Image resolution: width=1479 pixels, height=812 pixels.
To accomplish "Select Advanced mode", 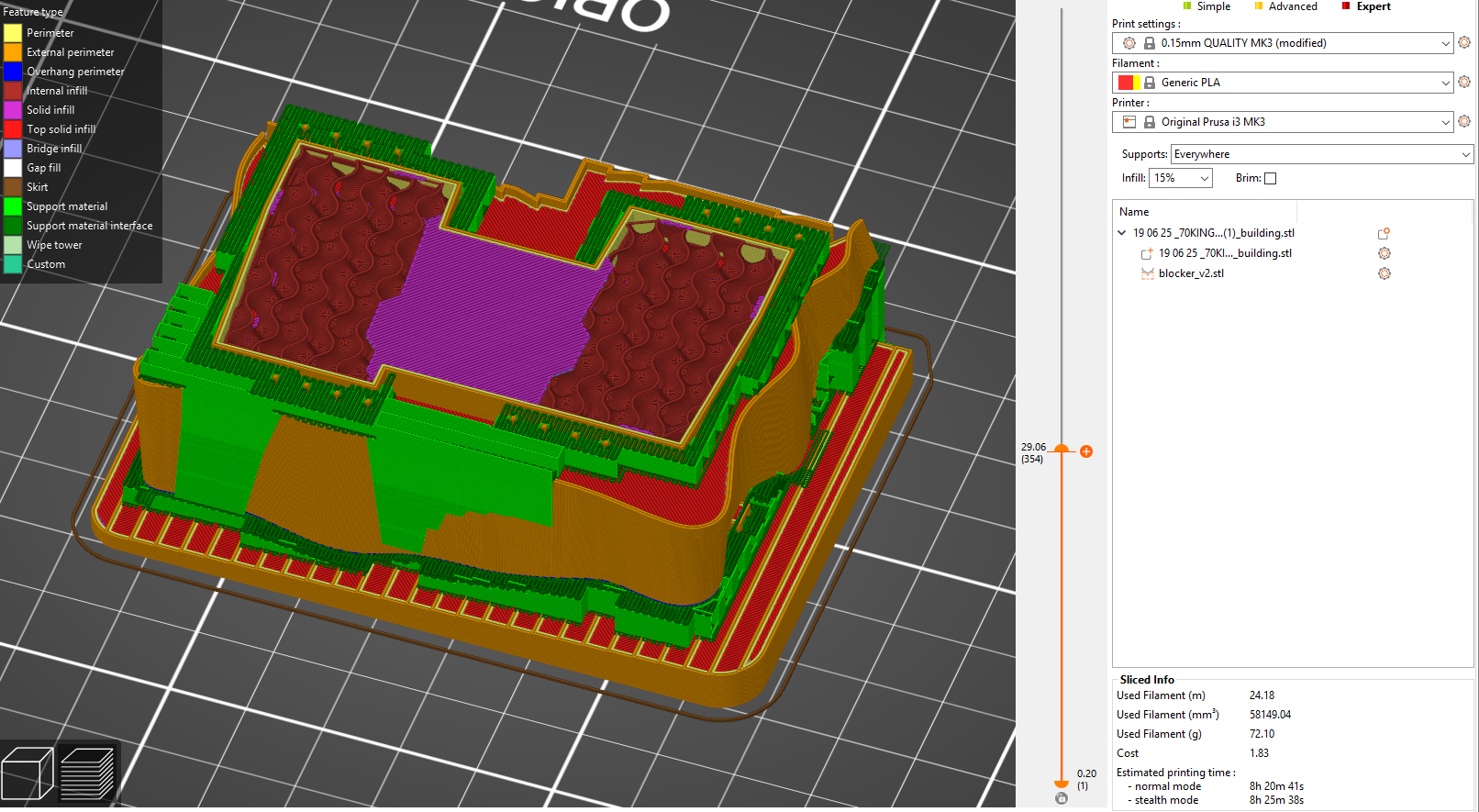I will pyautogui.click(x=1285, y=6).
